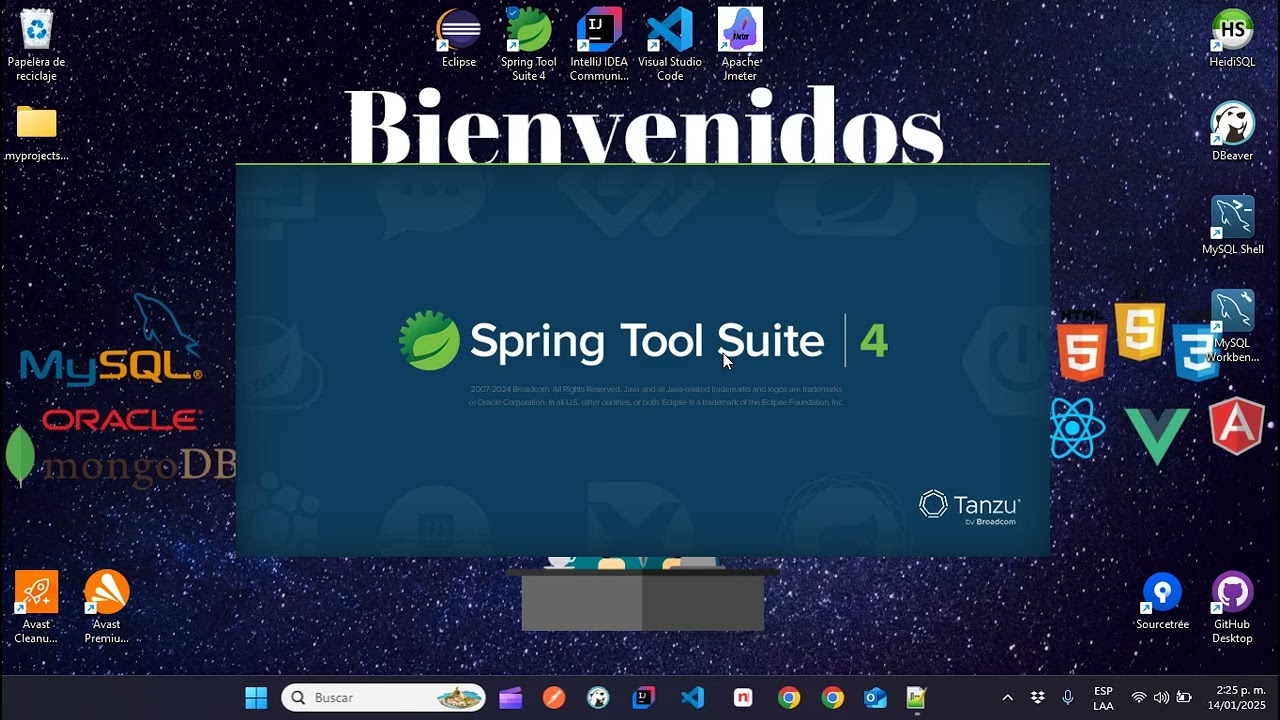Open the IntelliJ IDEA icon in taskbar
The image size is (1280, 720).
point(644,698)
